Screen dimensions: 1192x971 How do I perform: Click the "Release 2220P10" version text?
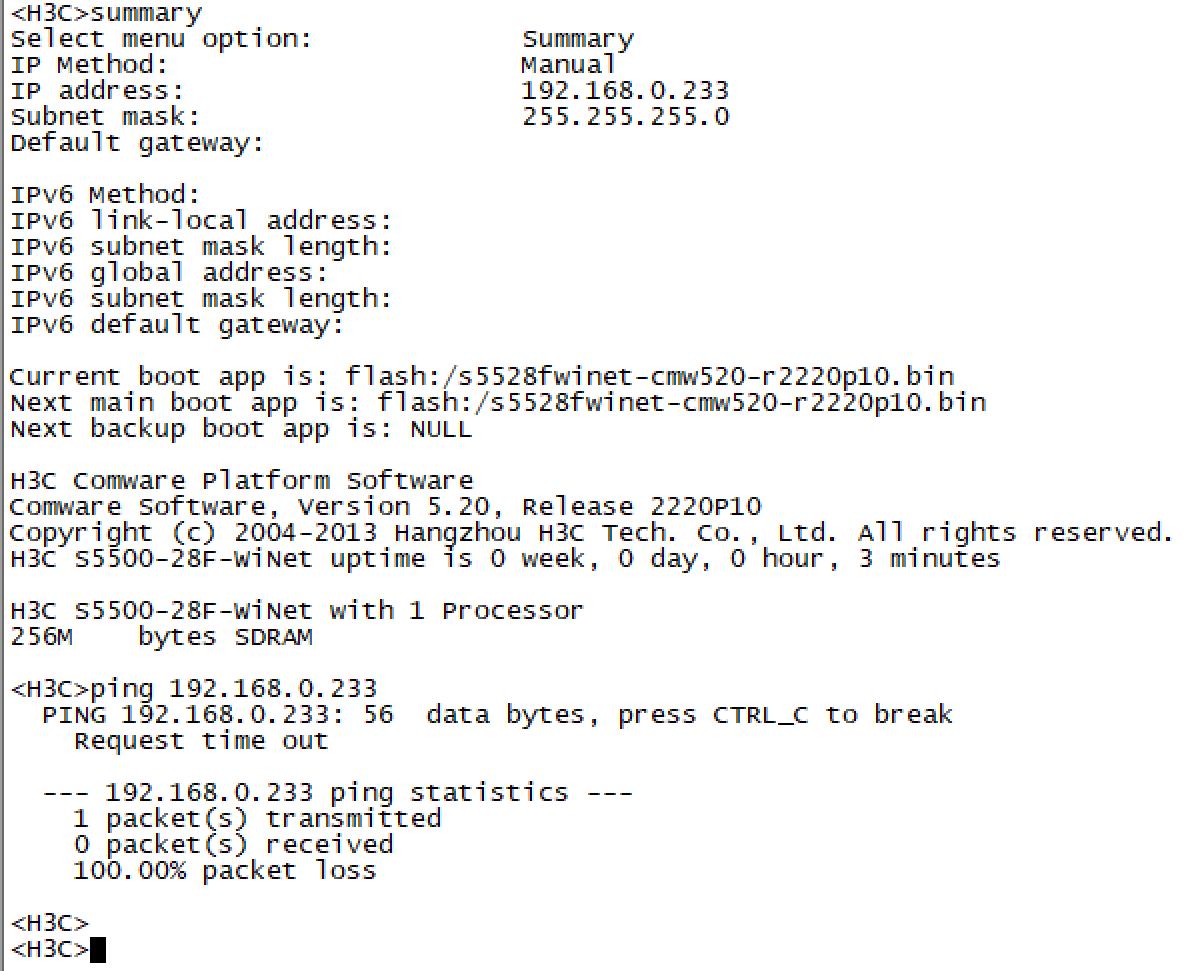[641, 507]
